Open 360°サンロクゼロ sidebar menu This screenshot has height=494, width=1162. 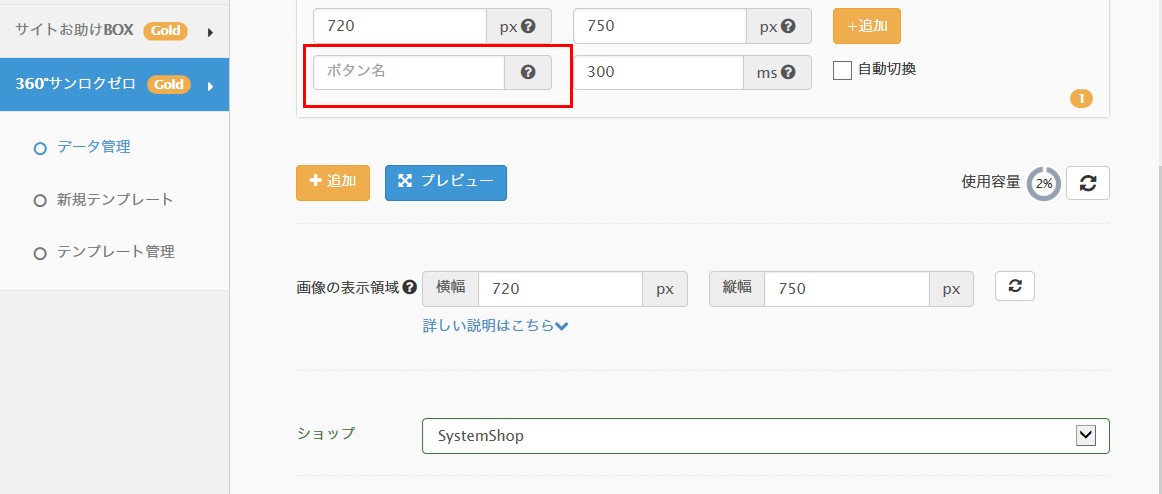[114, 84]
